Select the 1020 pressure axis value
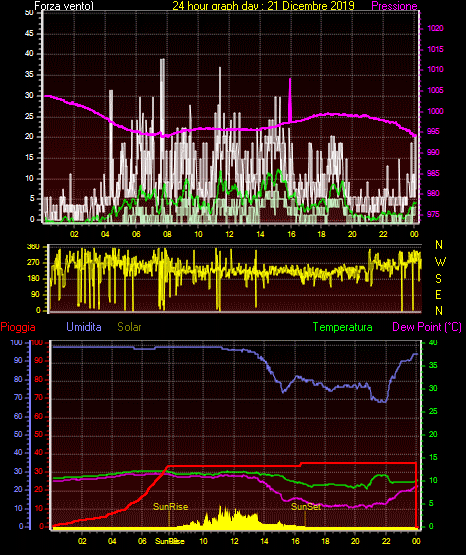 coord(435,28)
